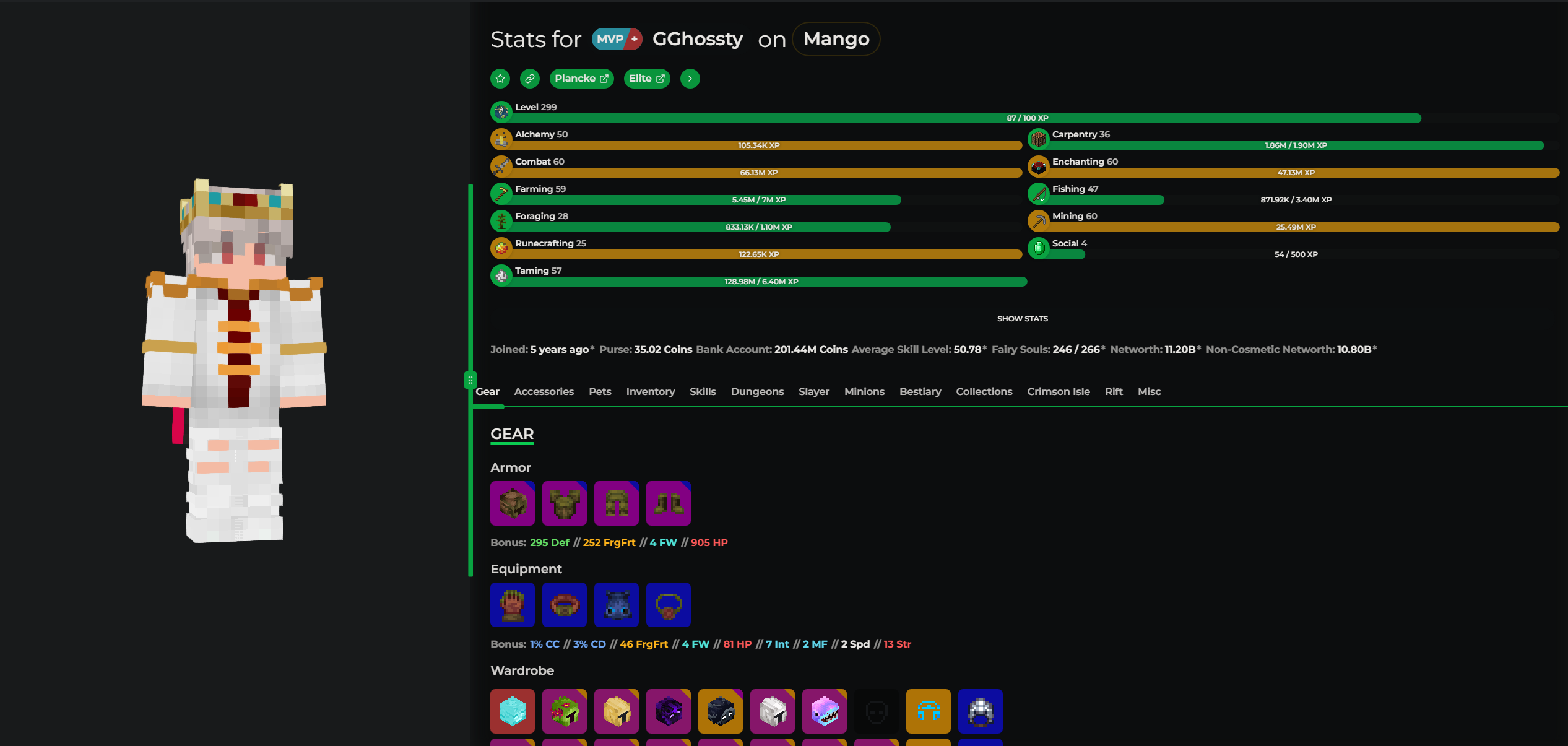Click the necklace equipment item icon

click(x=668, y=605)
